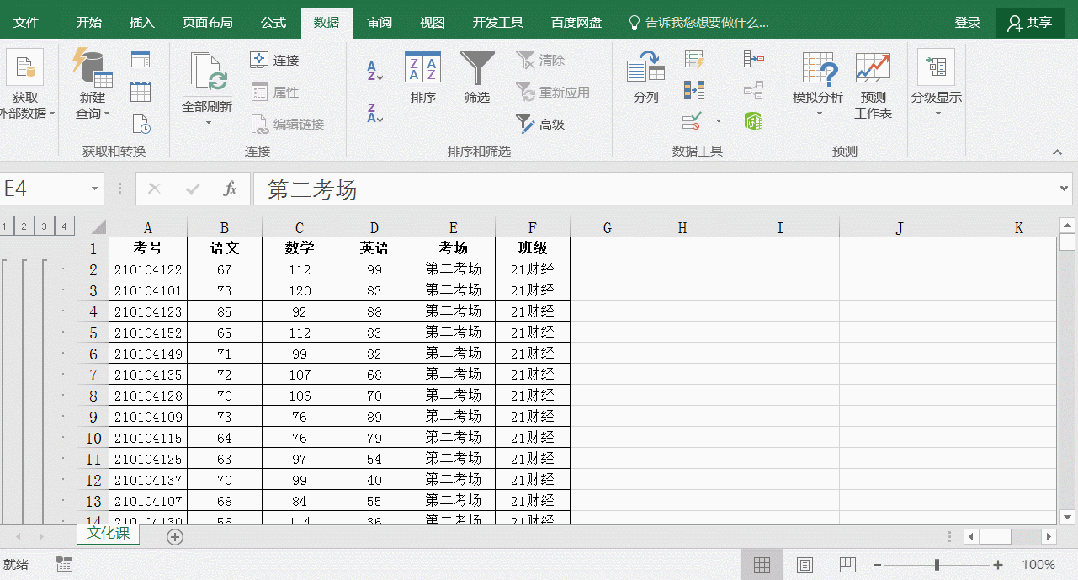The height and width of the screenshot is (580, 1078).
Task: Open the Data Validation dropdown arrow
Action: click(x=718, y=122)
